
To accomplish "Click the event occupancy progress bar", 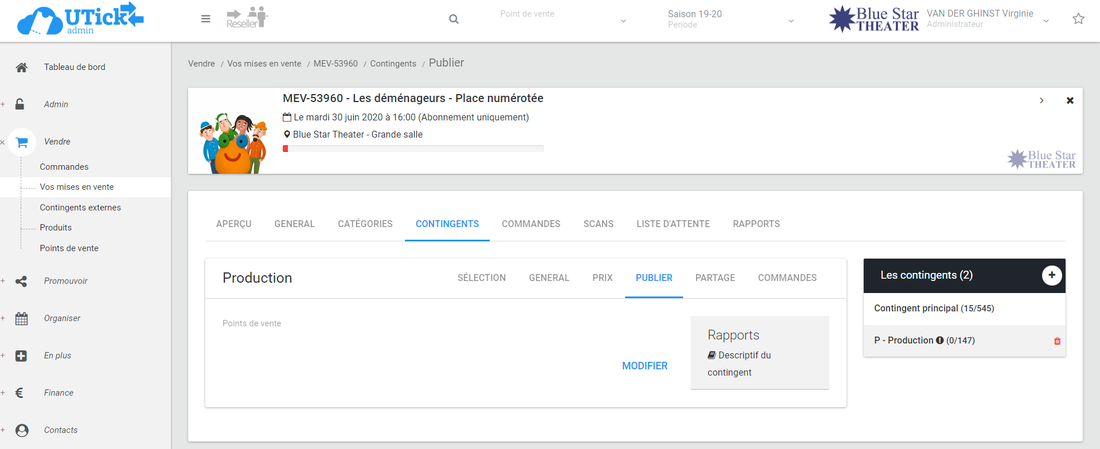I will coord(413,148).
